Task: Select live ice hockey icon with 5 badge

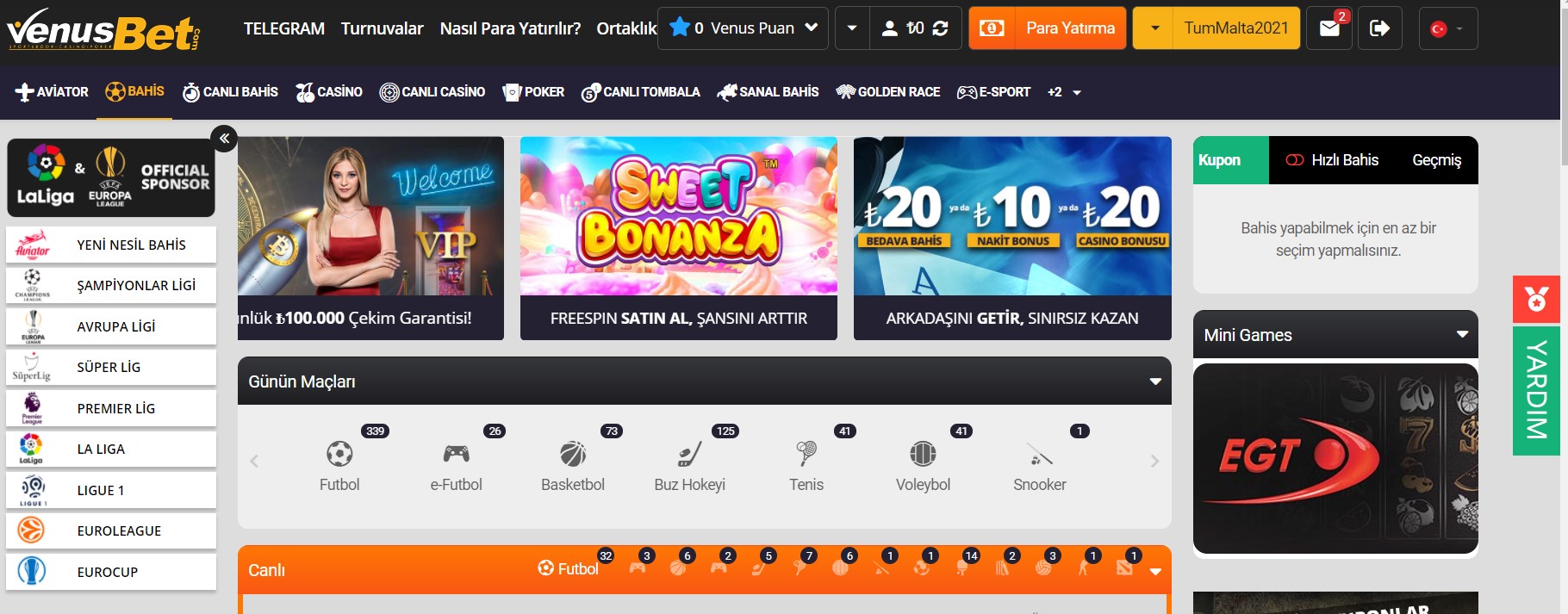Action: coord(759,567)
